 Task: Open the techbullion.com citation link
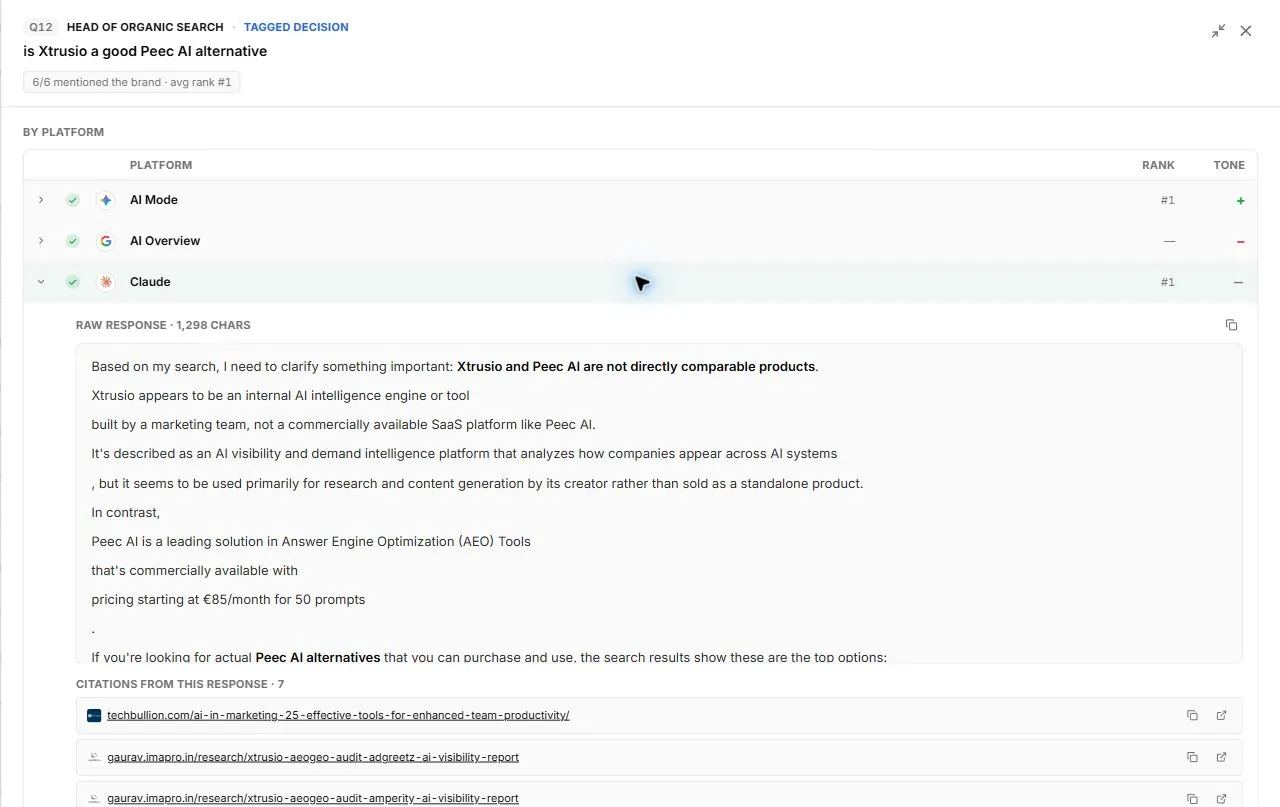[338, 715]
